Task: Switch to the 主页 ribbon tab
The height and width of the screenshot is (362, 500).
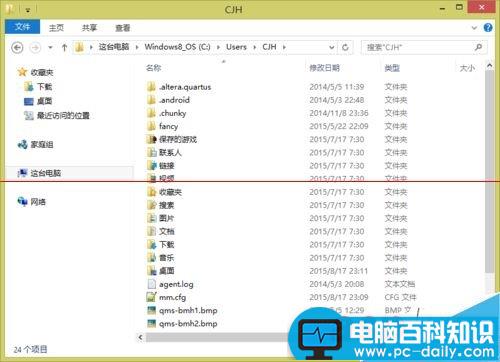Action: pos(56,28)
